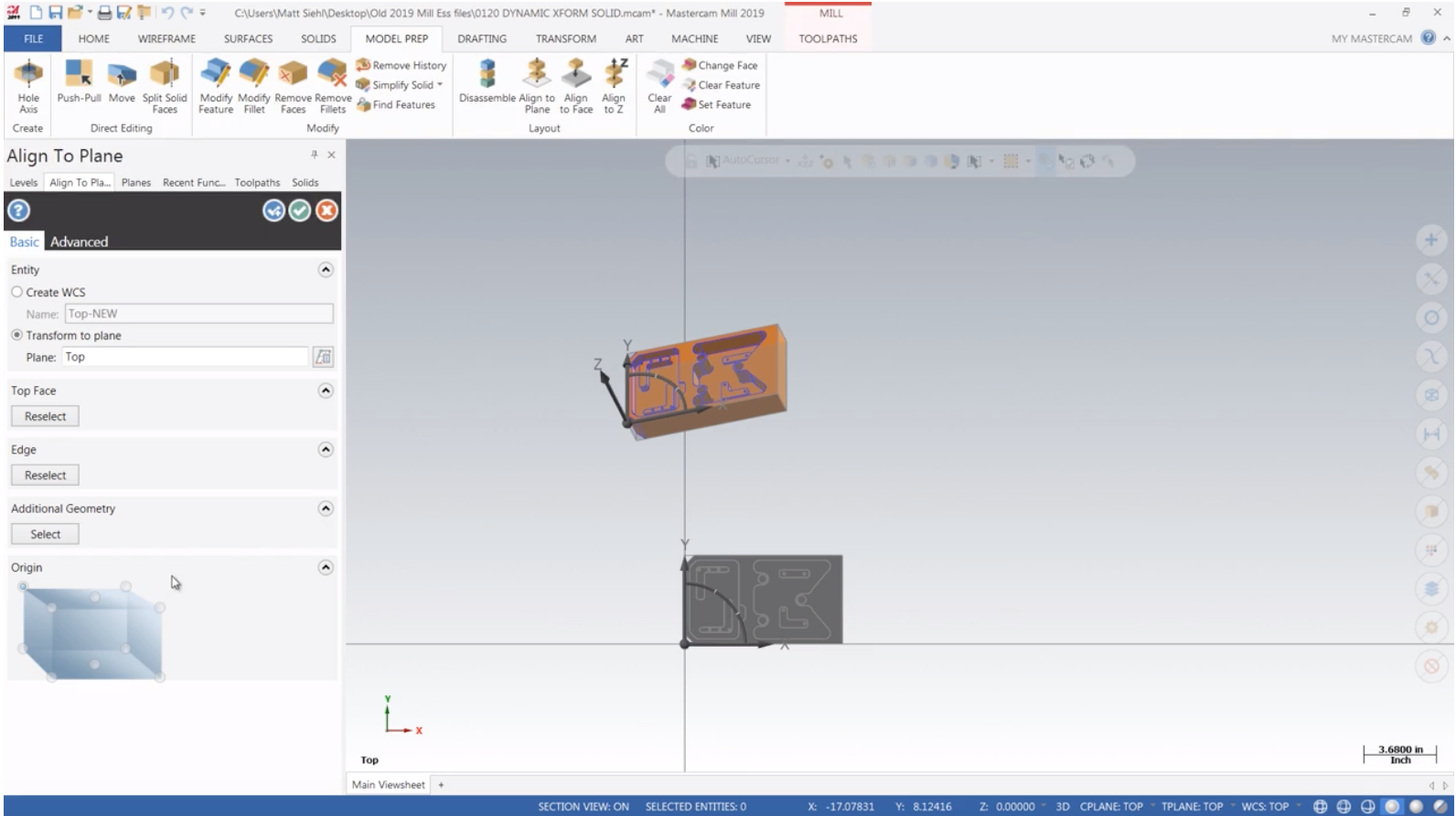This screenshot has width=1456, height=816.
Task: Collapse the Top Face section
Action: tap(326, 391)
